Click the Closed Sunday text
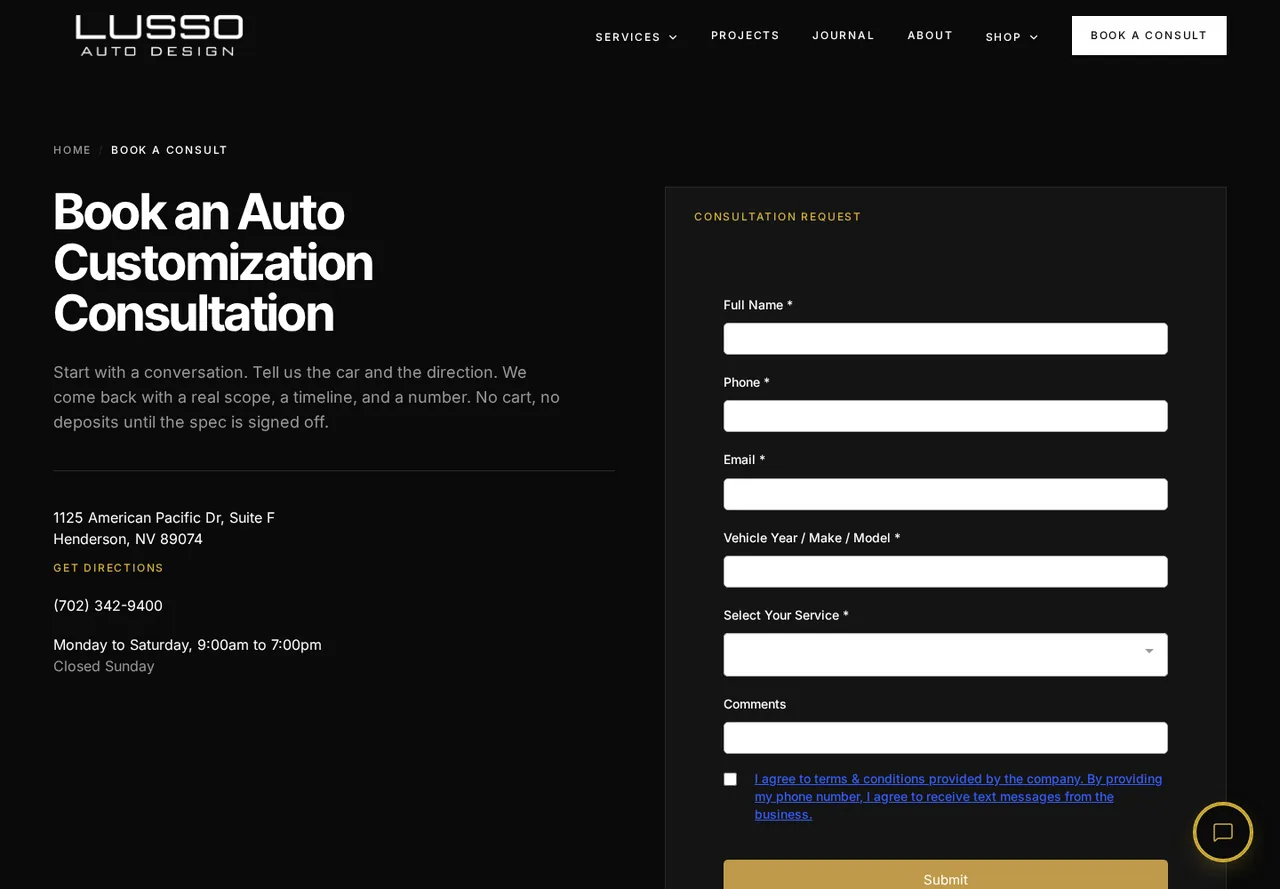This screenshot has height=889, width=1280. pyautogui.click(x=104, y=666)
